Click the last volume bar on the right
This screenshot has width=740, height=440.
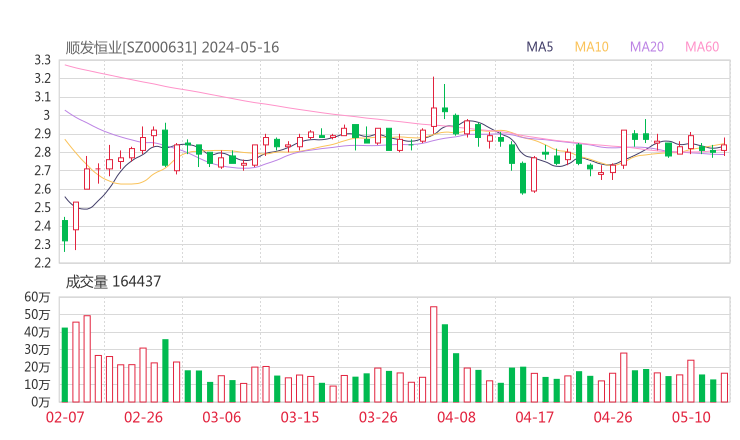[724, 388]
